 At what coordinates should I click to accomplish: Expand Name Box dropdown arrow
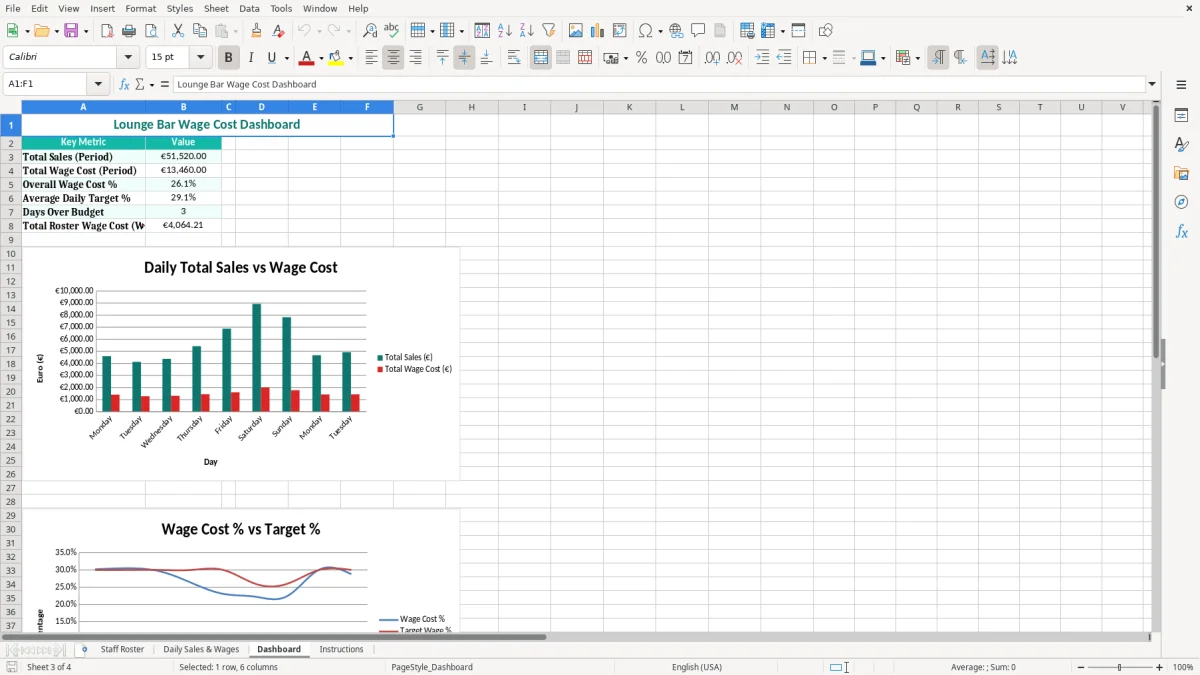98,85
